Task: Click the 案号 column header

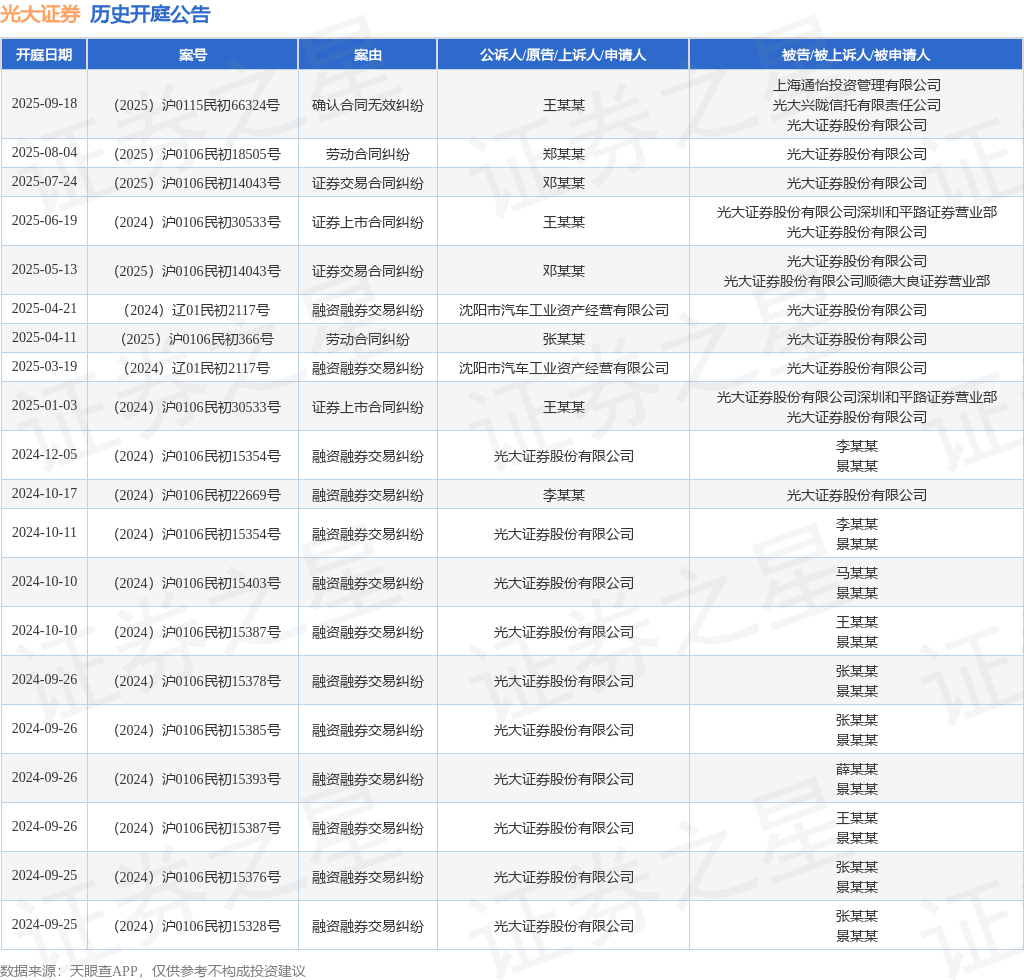Action: pyautogui.click(x=193, y=55)
